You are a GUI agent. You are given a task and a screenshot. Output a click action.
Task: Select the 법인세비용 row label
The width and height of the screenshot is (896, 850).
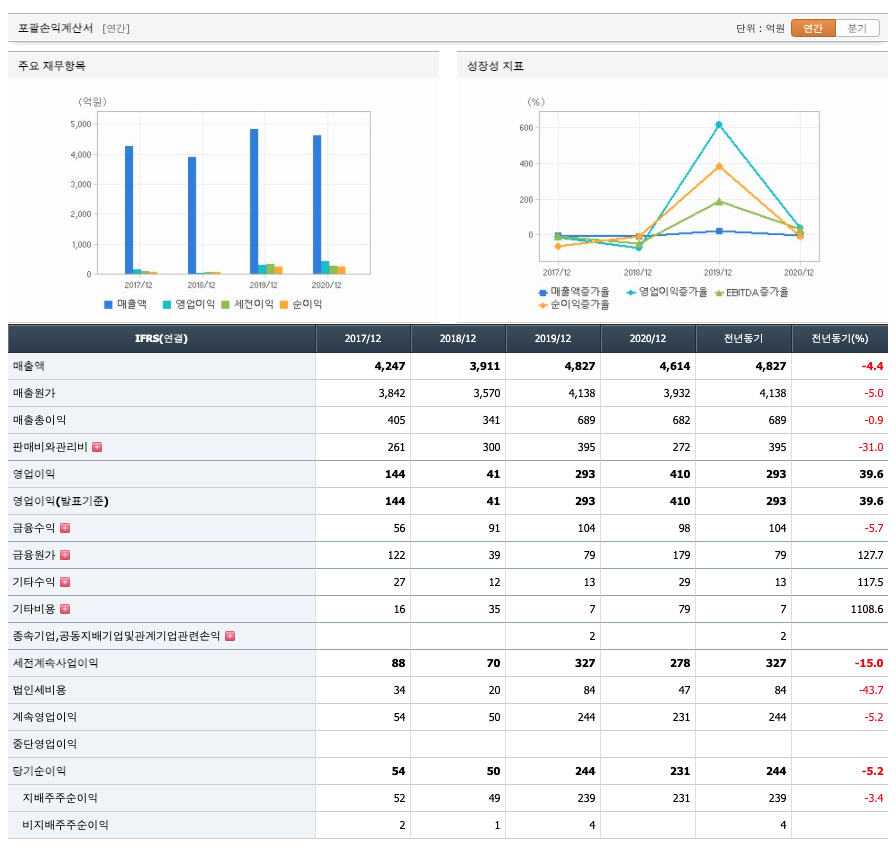(x=39, y=690)
